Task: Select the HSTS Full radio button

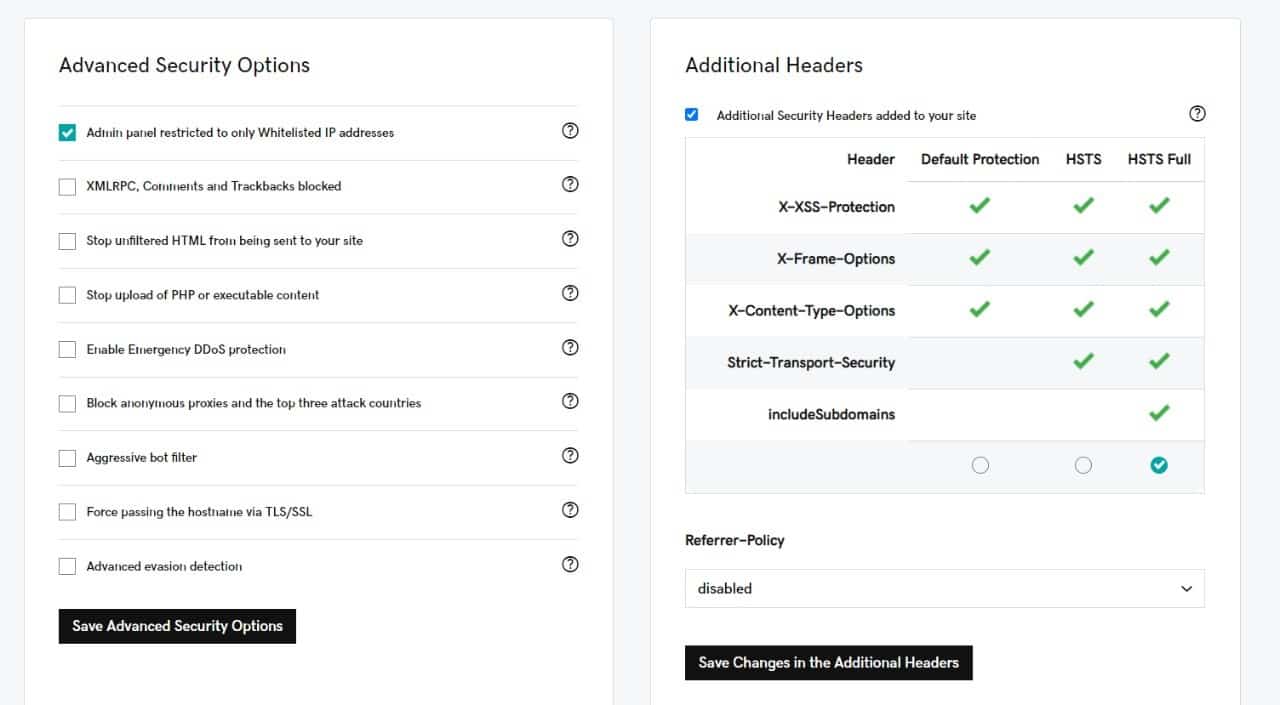Action: [x=1159, y=465]
